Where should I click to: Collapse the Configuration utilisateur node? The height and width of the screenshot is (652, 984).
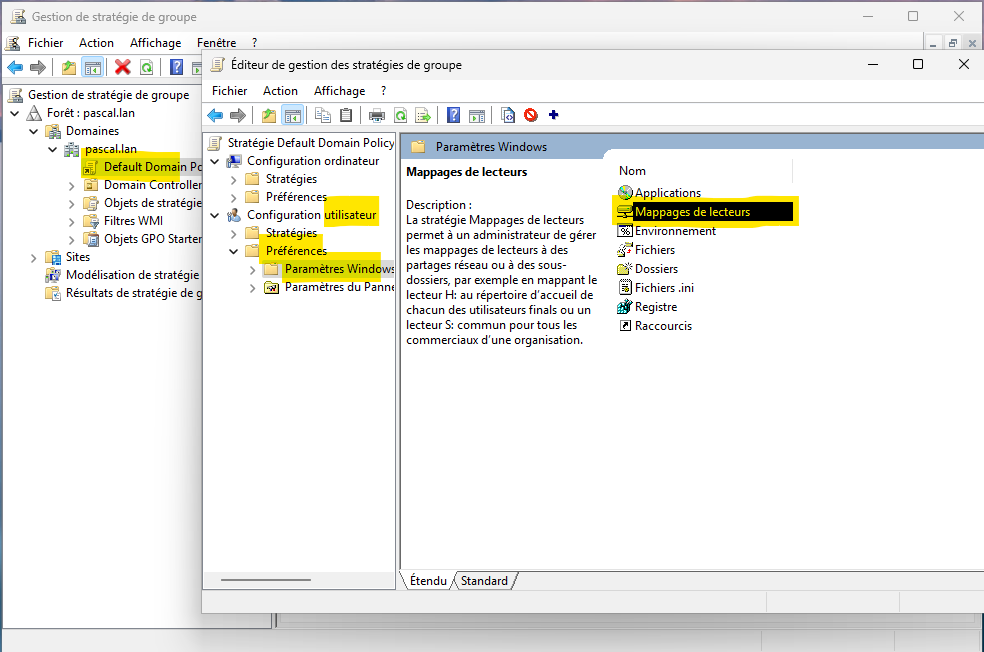(215, 215)
